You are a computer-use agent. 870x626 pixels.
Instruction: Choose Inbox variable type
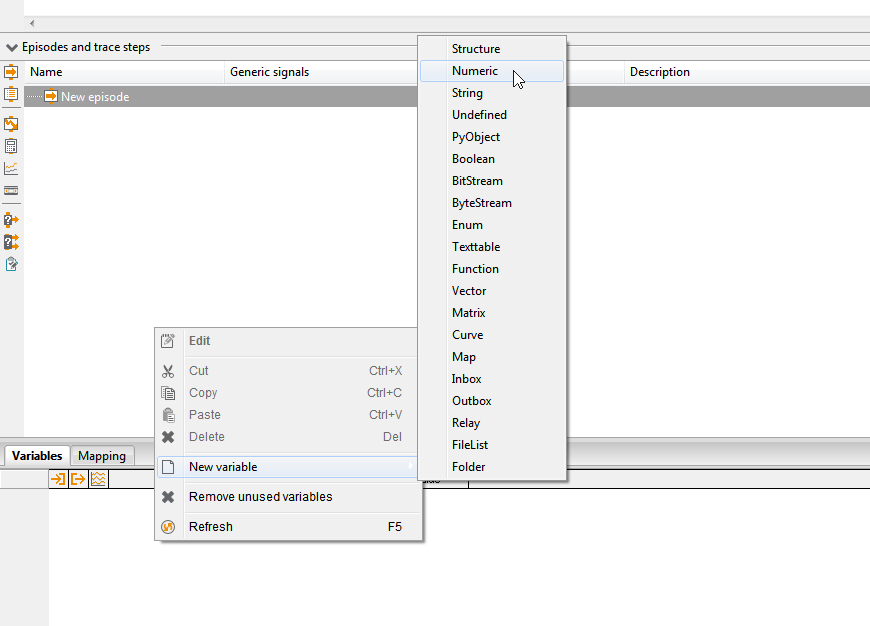[492, 379]
